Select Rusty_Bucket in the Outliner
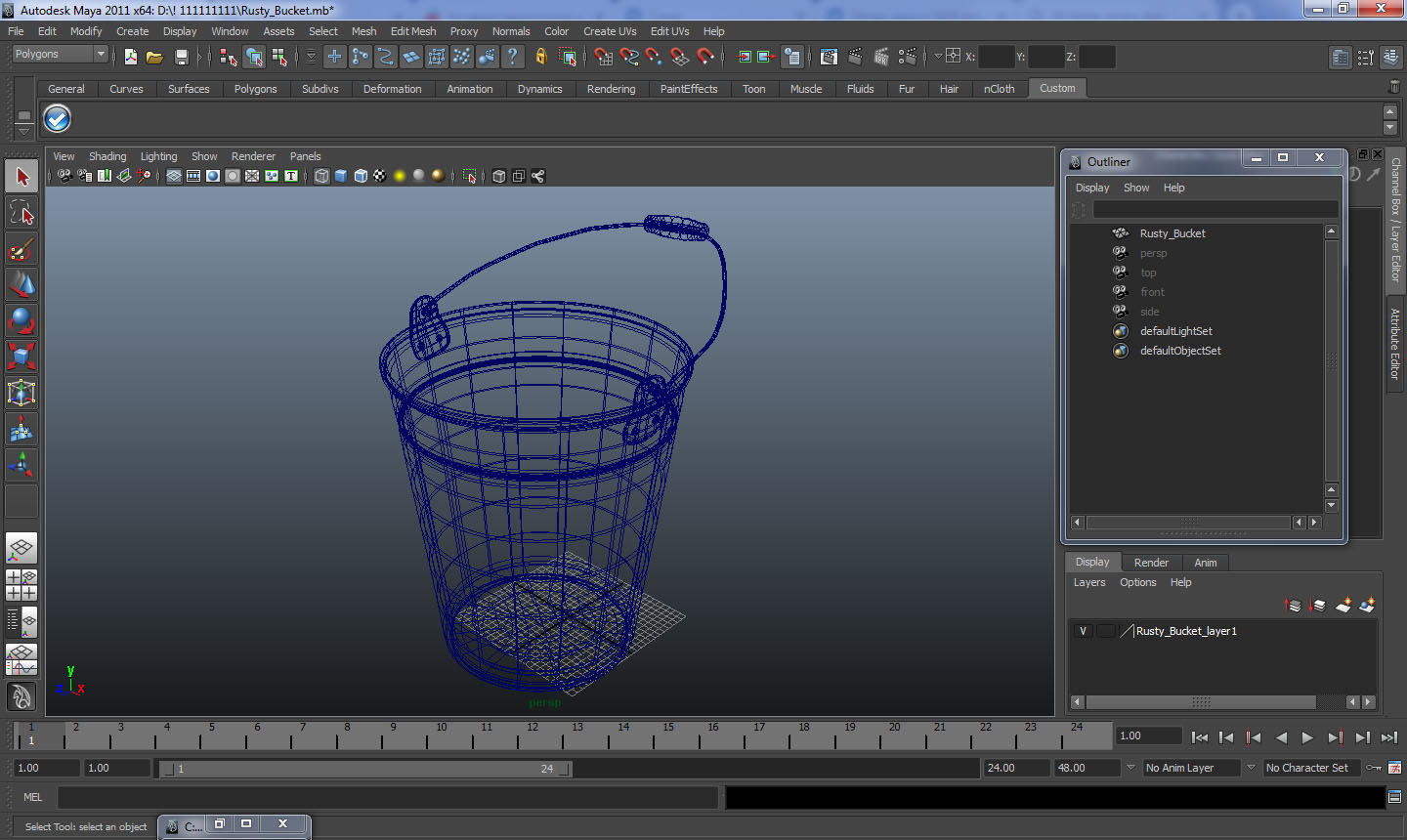 (1172, 233)
